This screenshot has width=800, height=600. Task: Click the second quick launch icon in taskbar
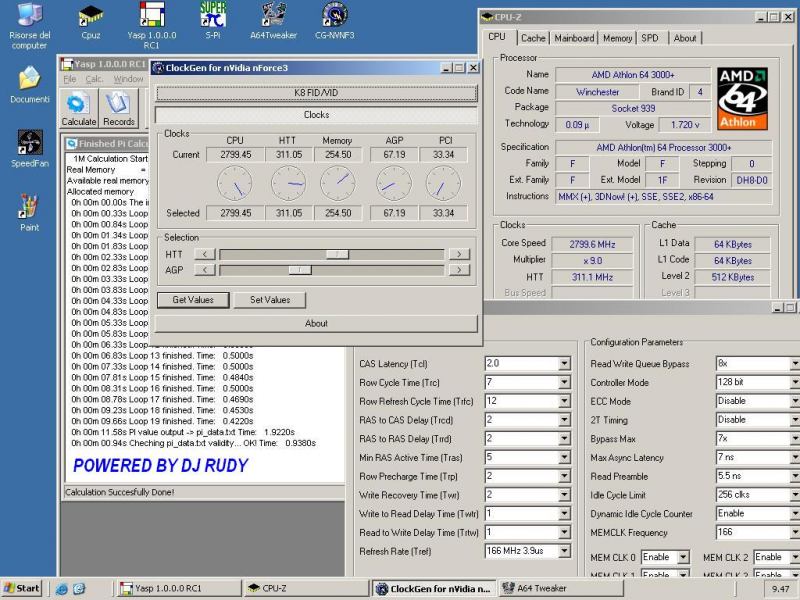click(x=79, y=589)
